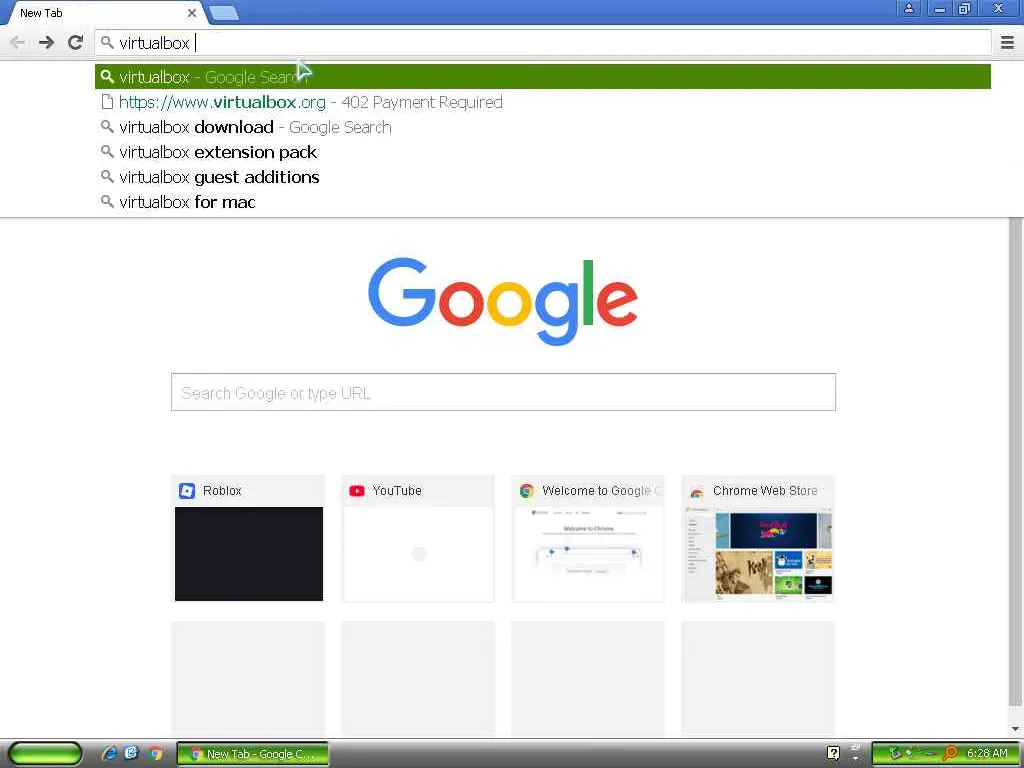This screenshot has width=1024, height=768.
Task: Open the Welcome to Google Chrome tile
Action: tap(588, 539)
